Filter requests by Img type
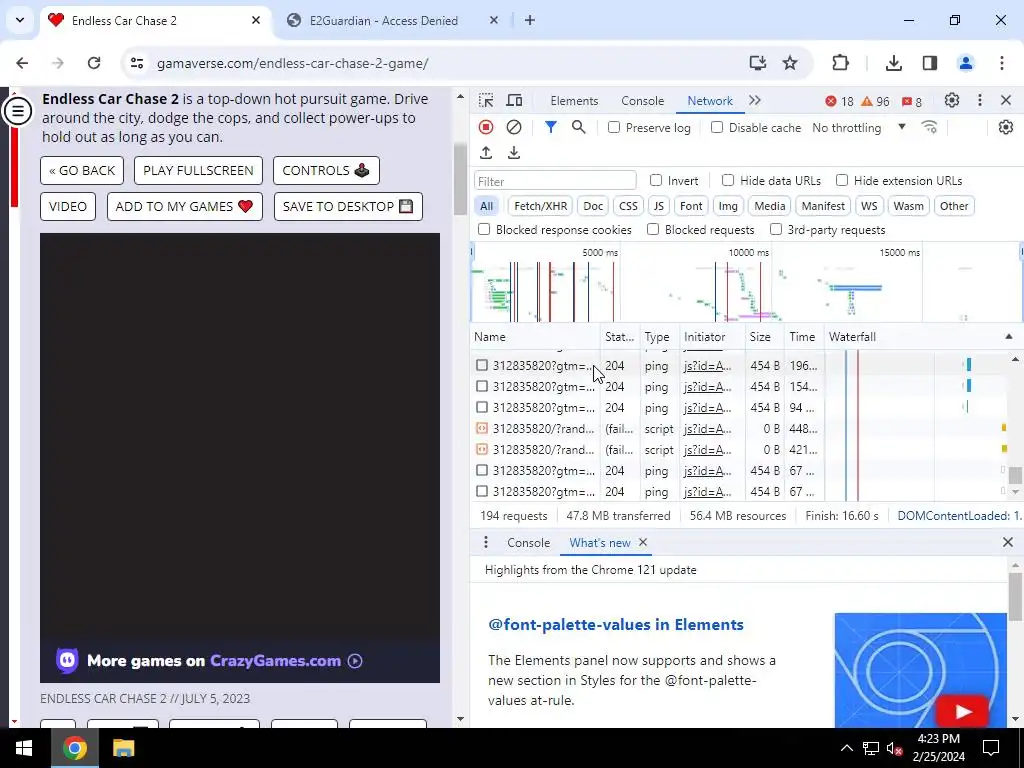Screen dimensions: 1024x768 728,206
